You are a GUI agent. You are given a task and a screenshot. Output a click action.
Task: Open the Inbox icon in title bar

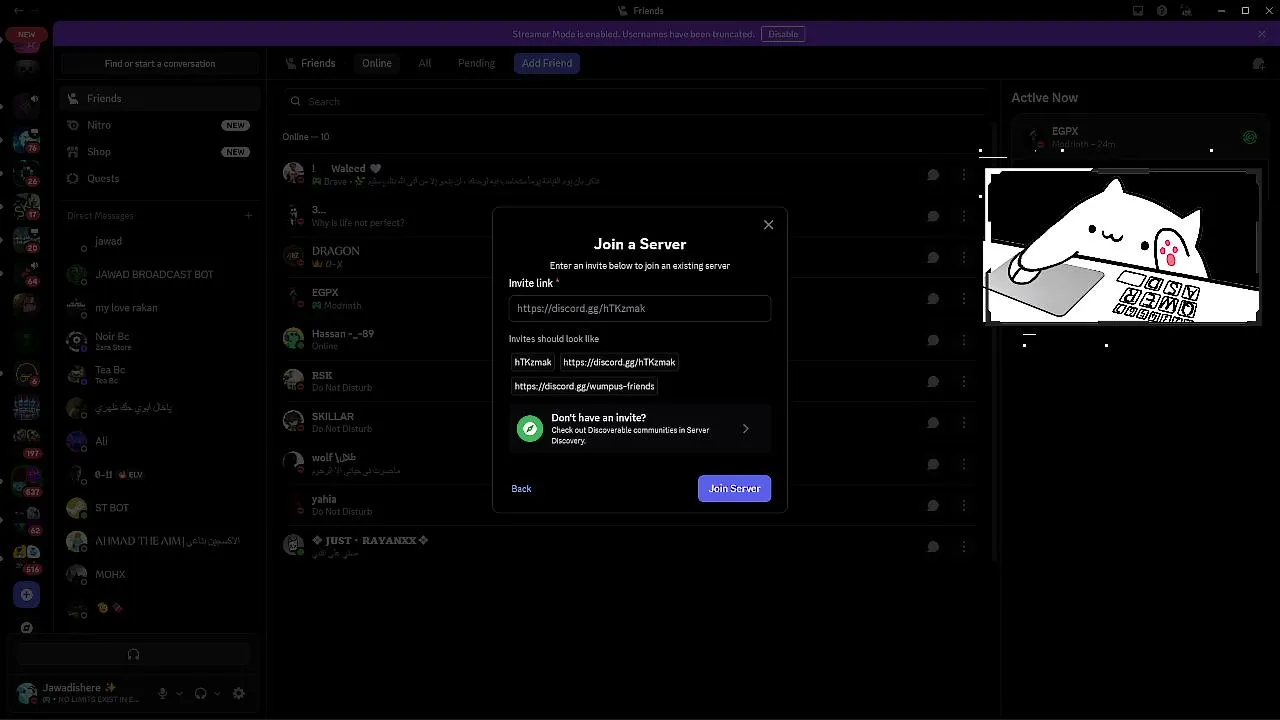pos(1138,11)
